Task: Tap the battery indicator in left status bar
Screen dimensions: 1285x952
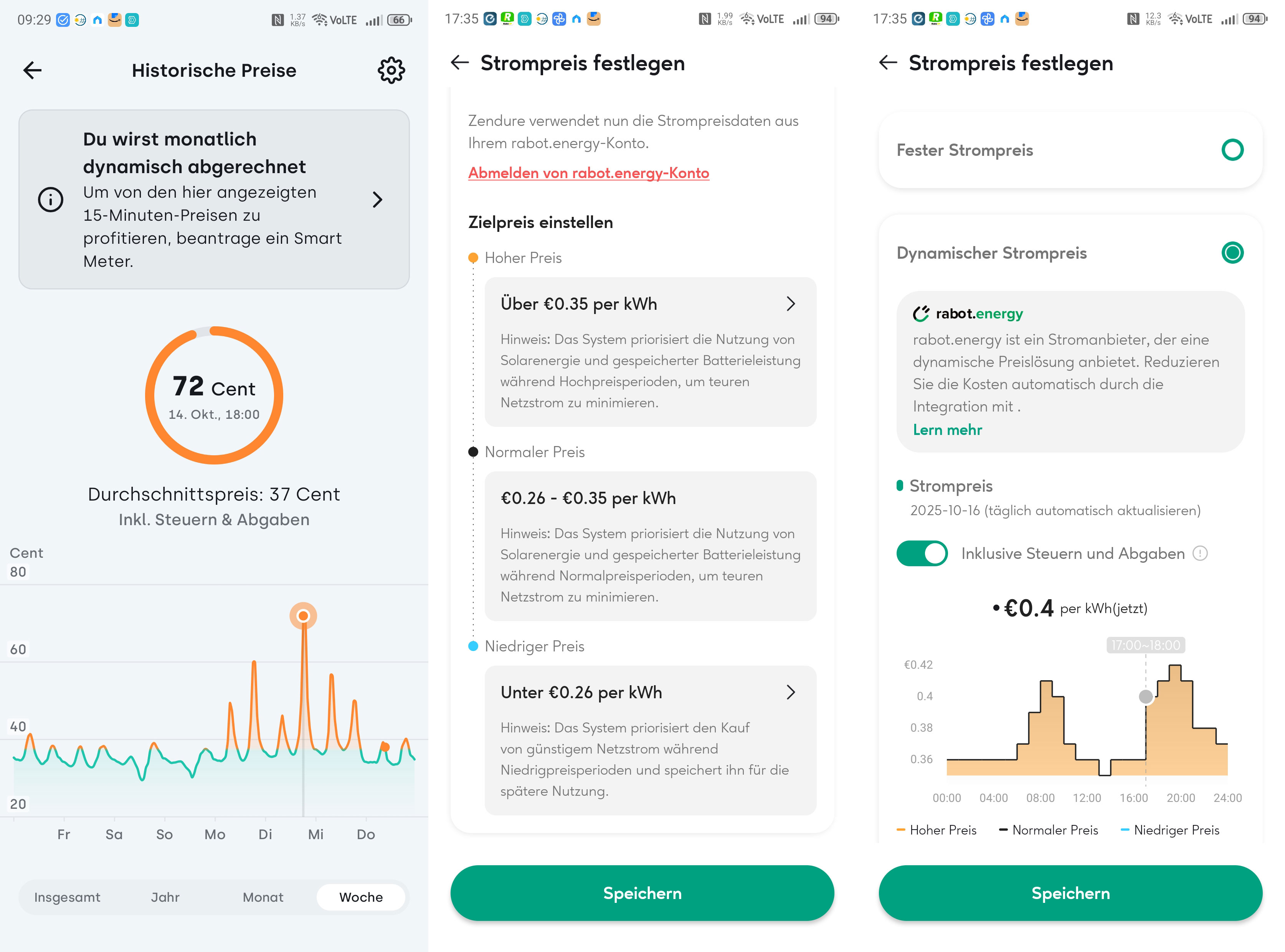Action: (x=399, y=20)
